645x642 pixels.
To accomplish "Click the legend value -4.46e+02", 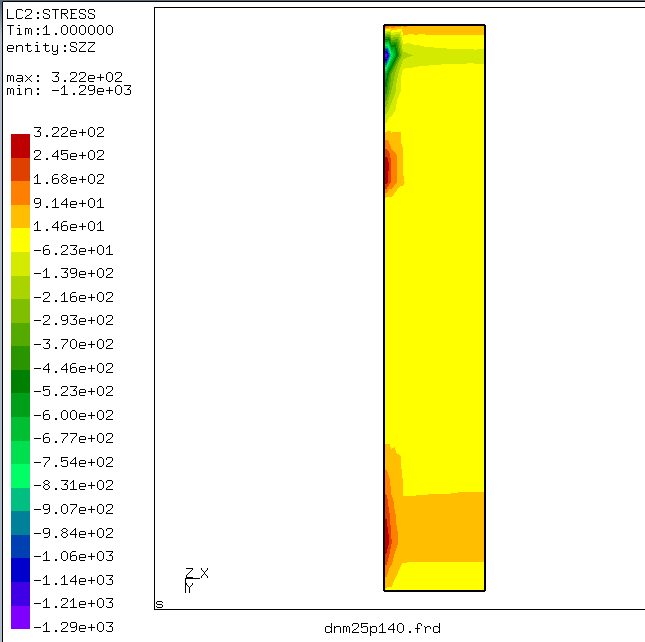I will tap(73, 368).
